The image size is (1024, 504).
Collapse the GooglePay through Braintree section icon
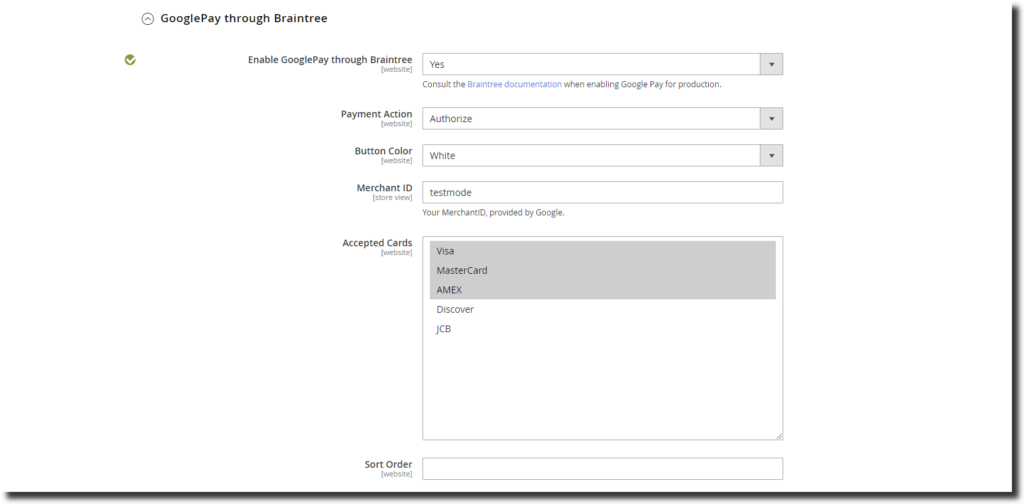(x=148, y=19)
